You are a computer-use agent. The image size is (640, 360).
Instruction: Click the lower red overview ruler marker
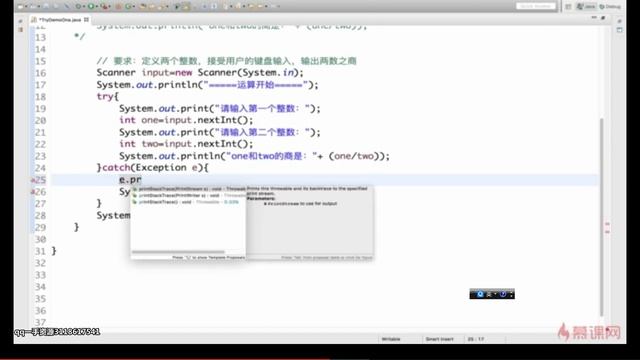pos(607,231)
